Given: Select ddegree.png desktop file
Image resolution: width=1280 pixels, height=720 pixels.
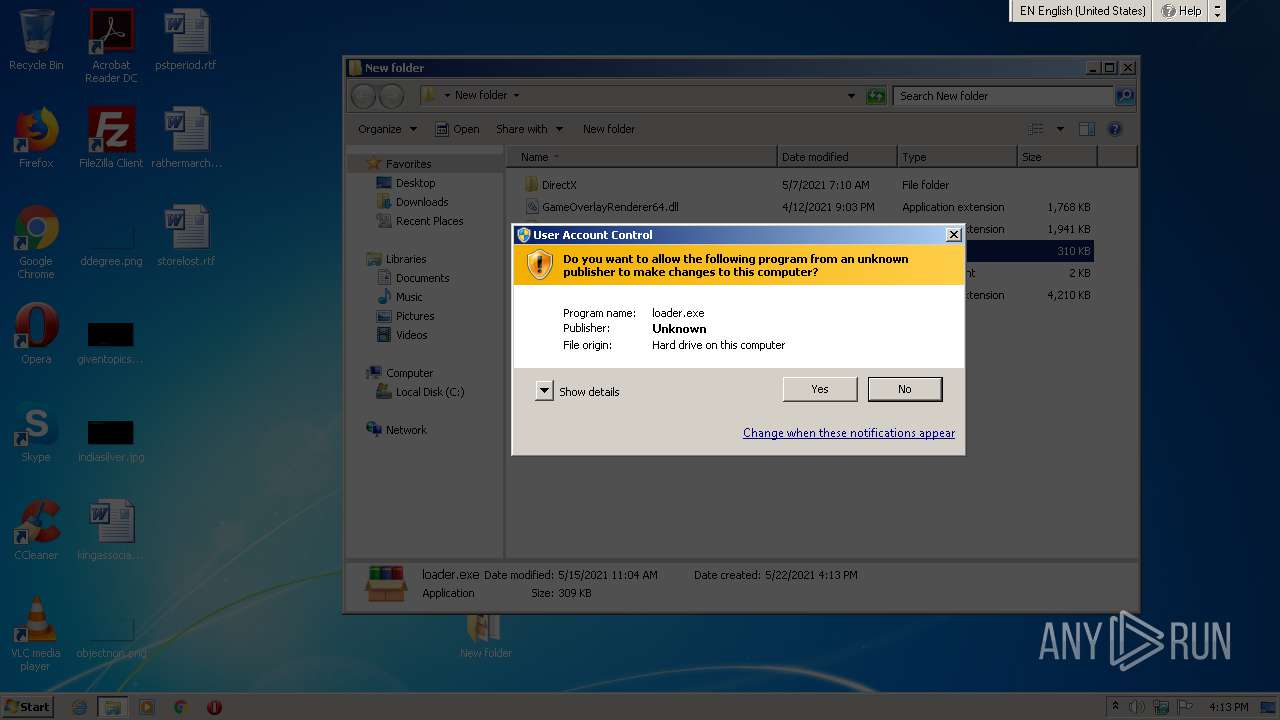Looking at the screenshot, I should (111, 245).
